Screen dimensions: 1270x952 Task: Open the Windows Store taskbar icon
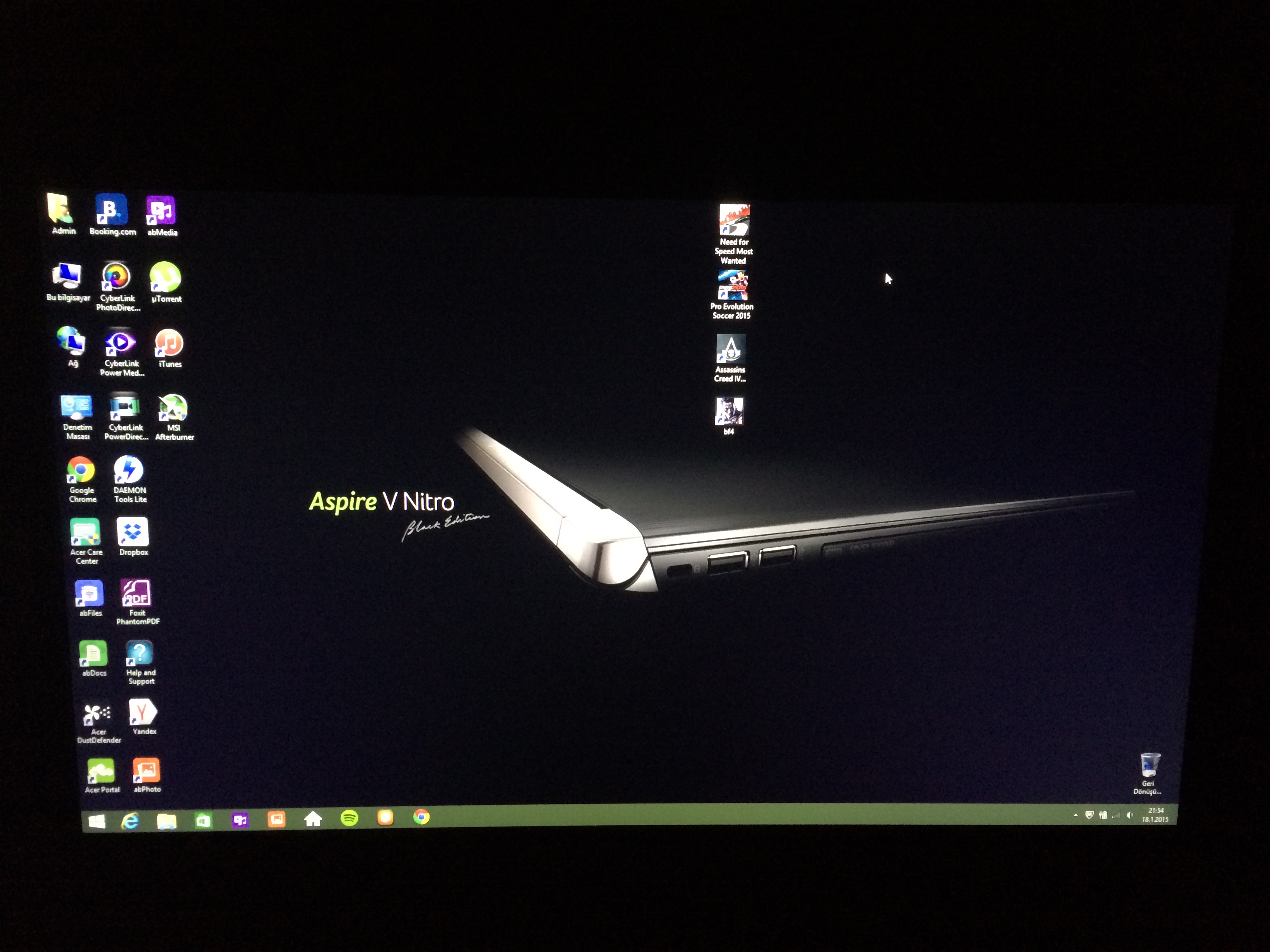point(203,821)
